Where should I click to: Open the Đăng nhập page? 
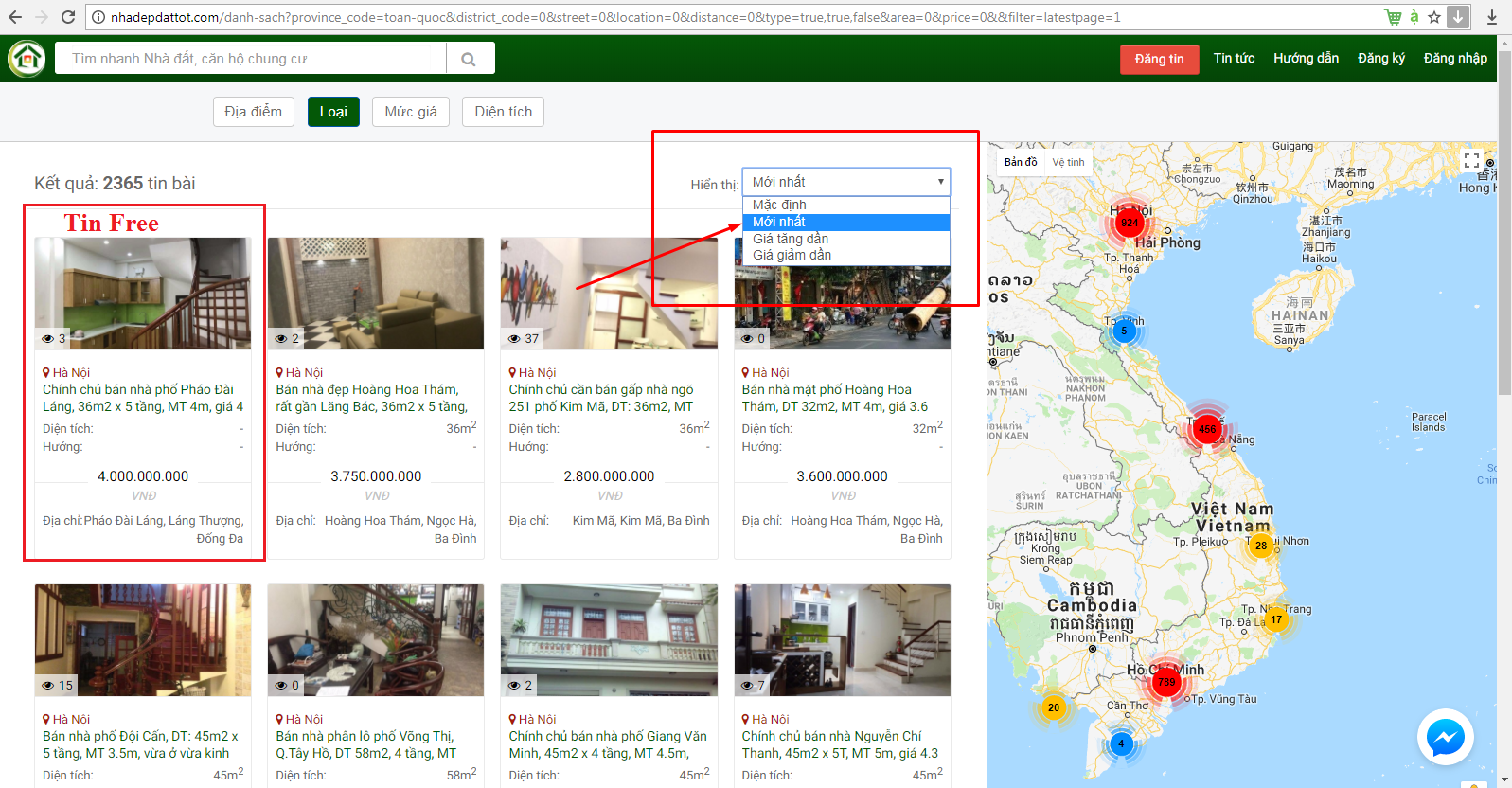[x=1455, y=58]
